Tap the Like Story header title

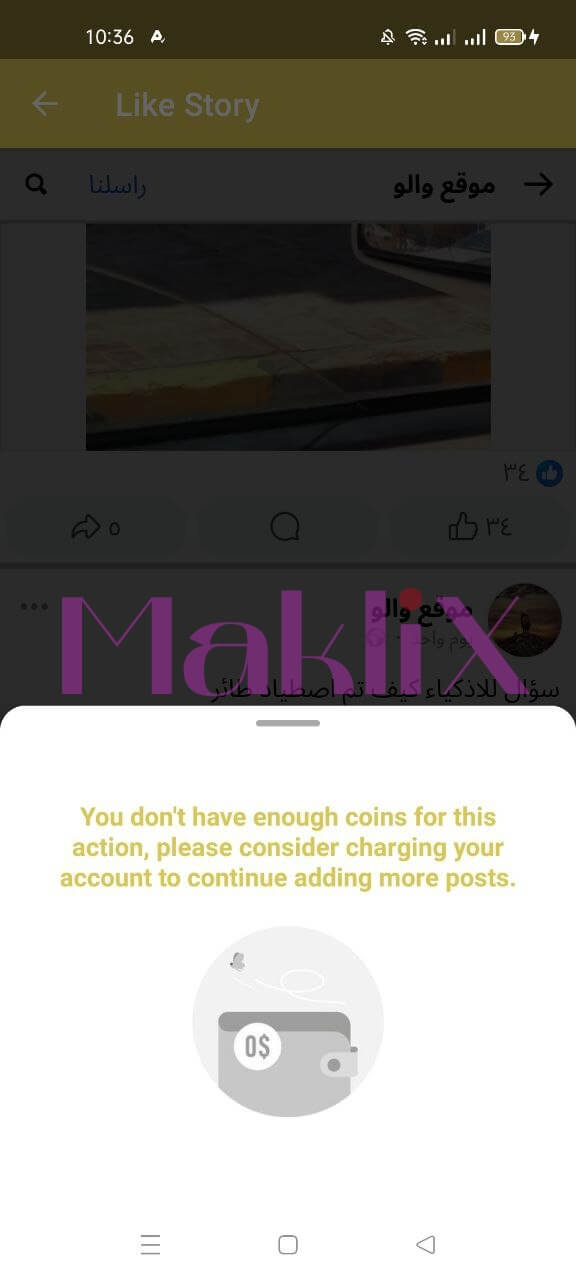tap(187, 105)
